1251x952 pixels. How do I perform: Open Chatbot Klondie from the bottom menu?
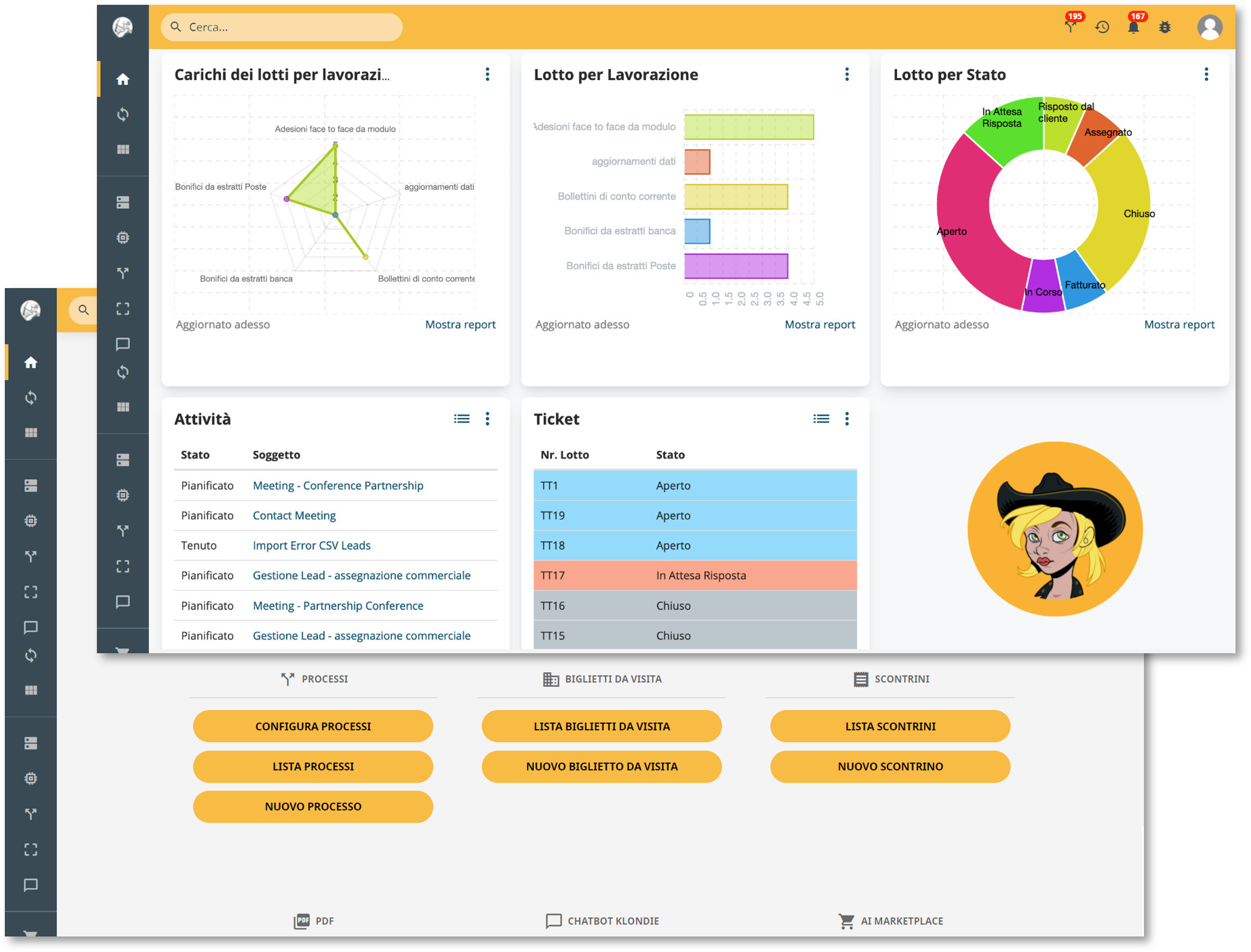click(602, 921)
